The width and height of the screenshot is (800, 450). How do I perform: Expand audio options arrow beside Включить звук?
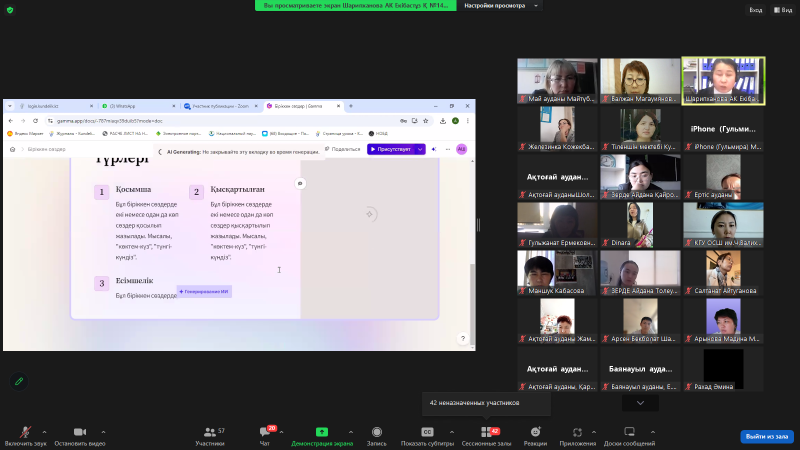click(46, 432)
